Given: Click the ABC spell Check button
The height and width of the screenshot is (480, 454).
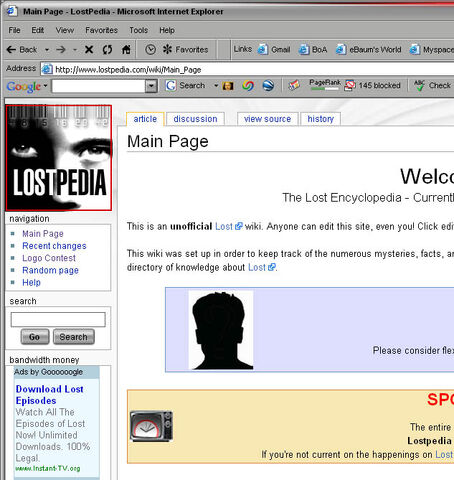Looking at the screenshot, I should 432,86.
